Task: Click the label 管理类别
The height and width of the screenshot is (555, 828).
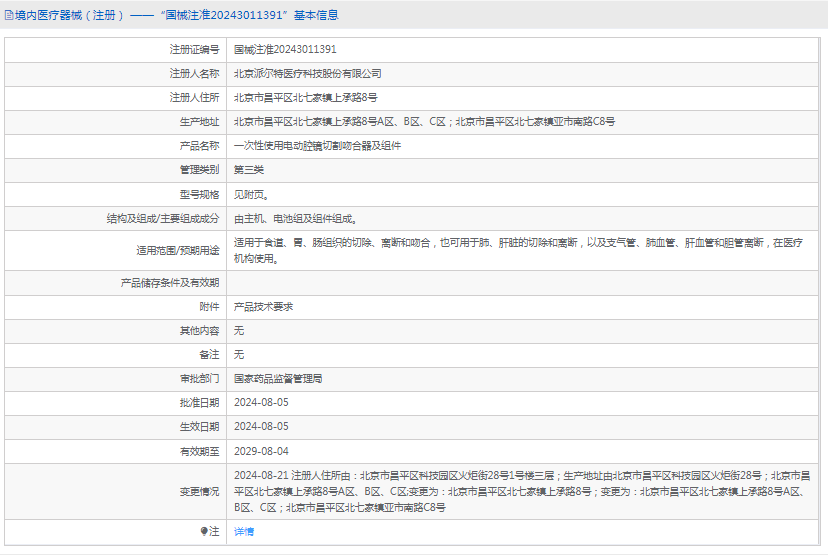Action: [x=199, y=170]
